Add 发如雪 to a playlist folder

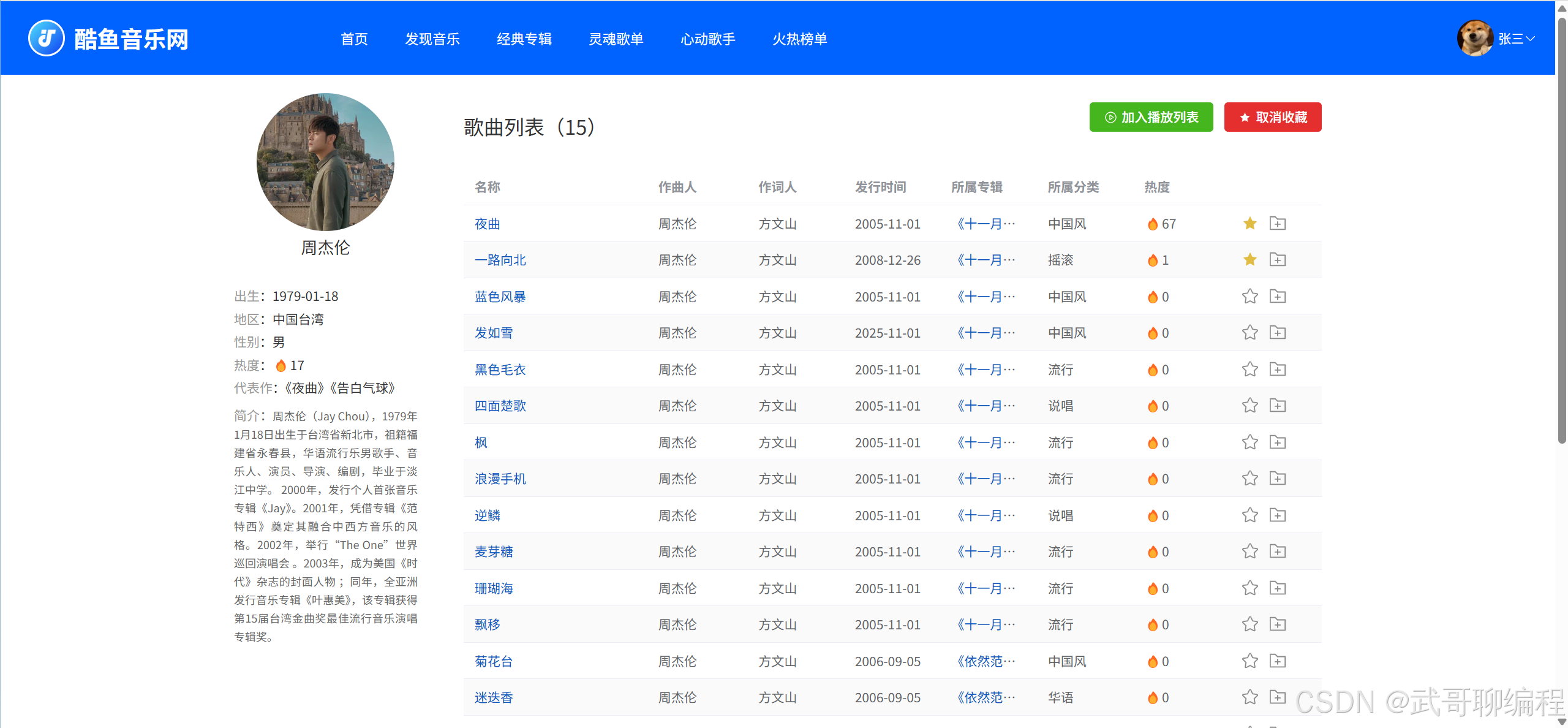click(1277, 333)
